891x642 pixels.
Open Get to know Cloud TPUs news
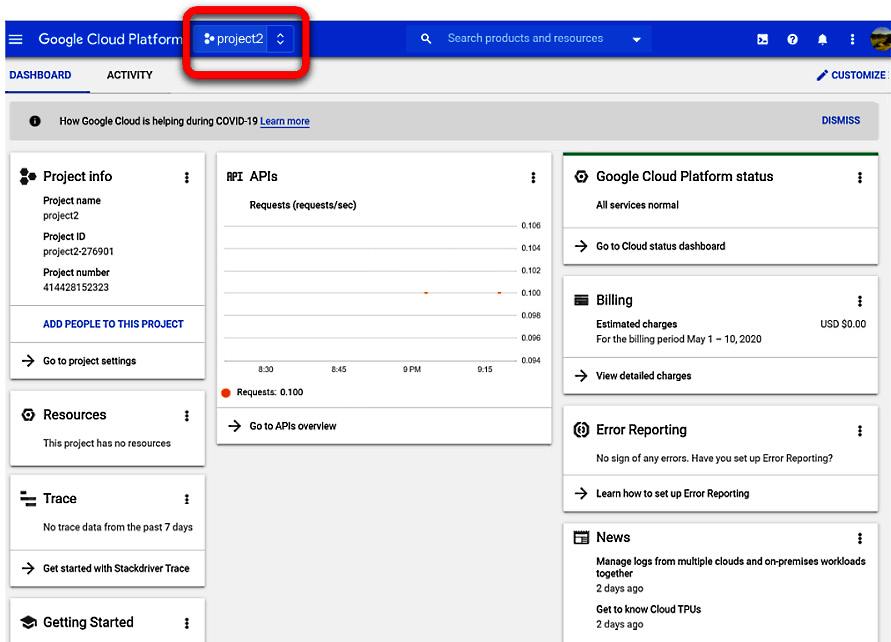tap(648, 609)
